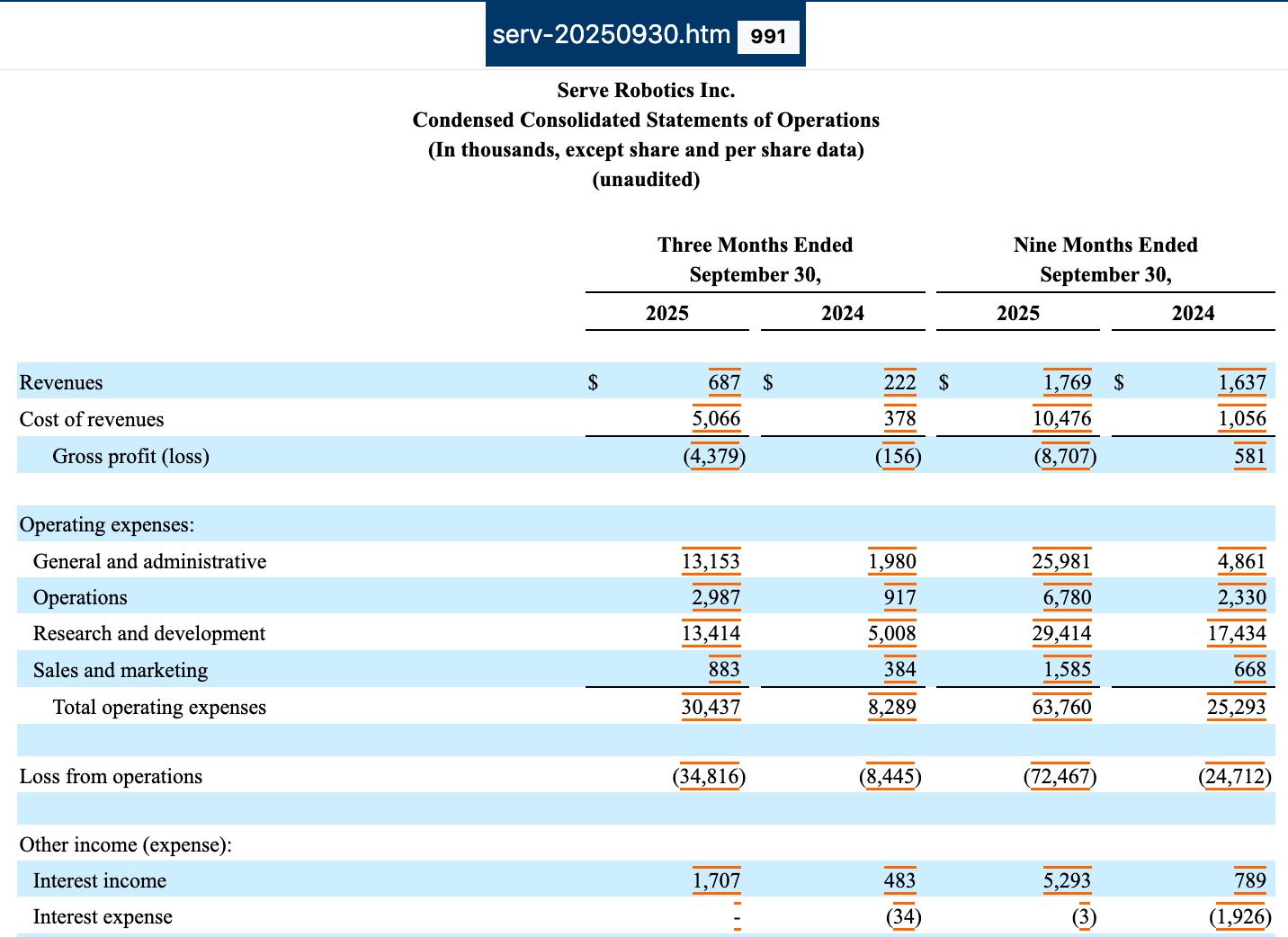Click the 991 fact count badge

point(768,36)
